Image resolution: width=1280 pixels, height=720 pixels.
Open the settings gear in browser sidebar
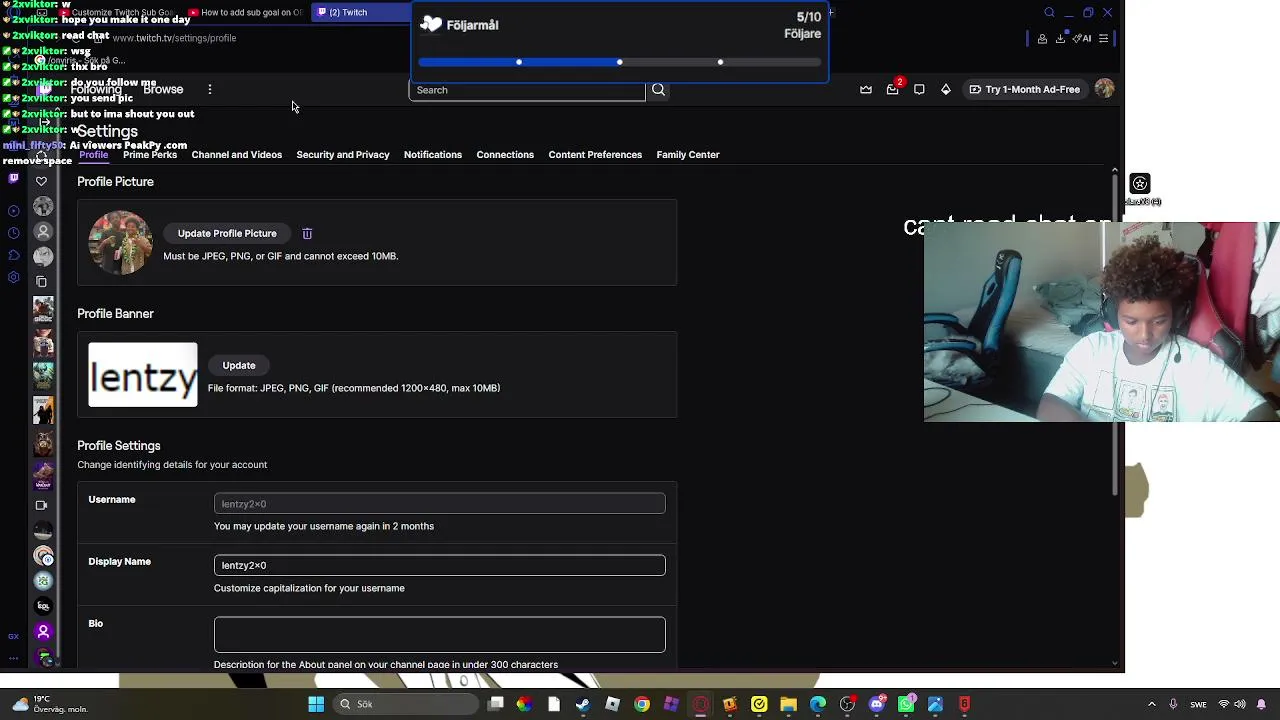point(13,277)
